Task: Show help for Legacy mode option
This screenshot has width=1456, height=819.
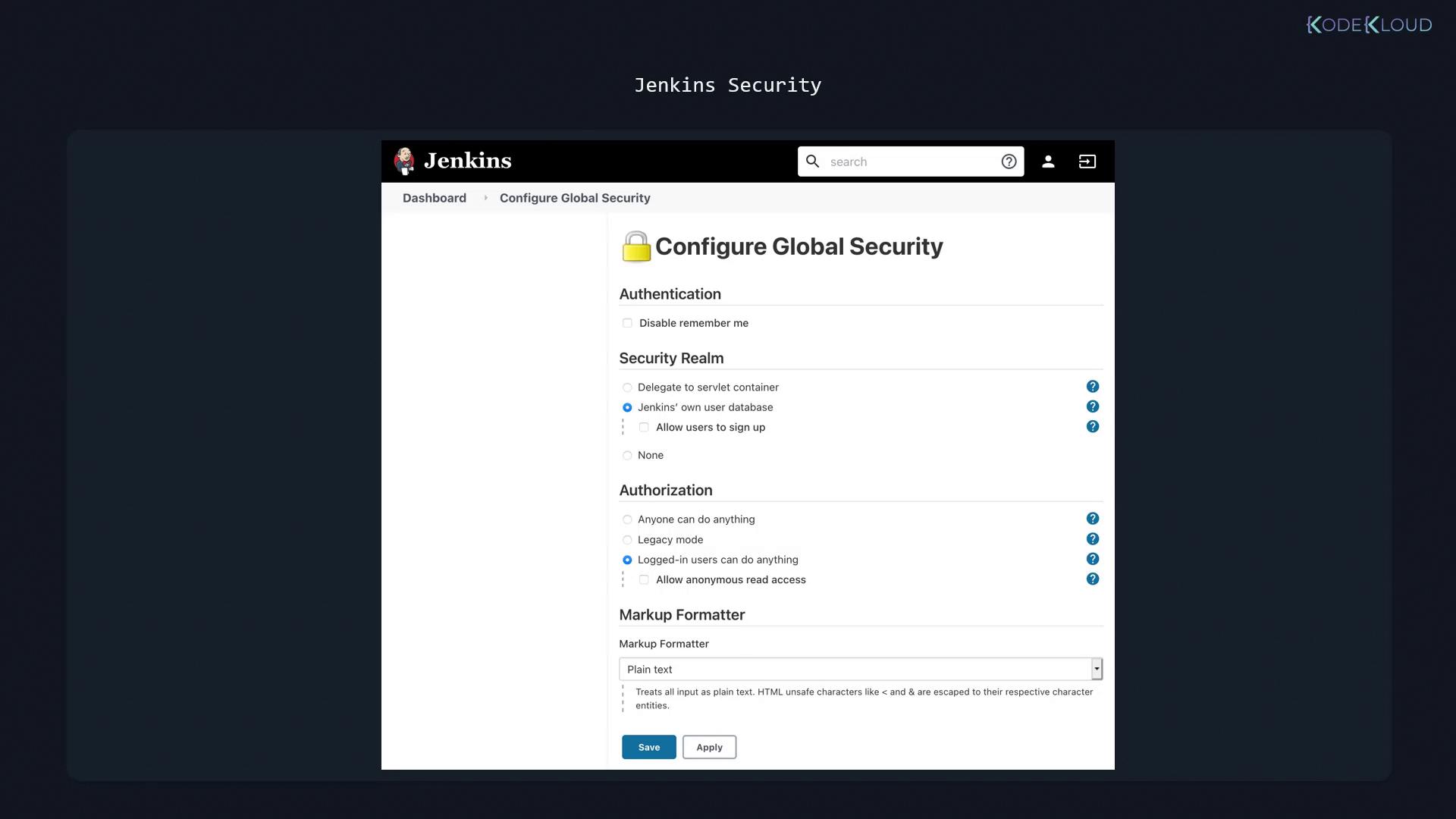Action: point(1092,539)
